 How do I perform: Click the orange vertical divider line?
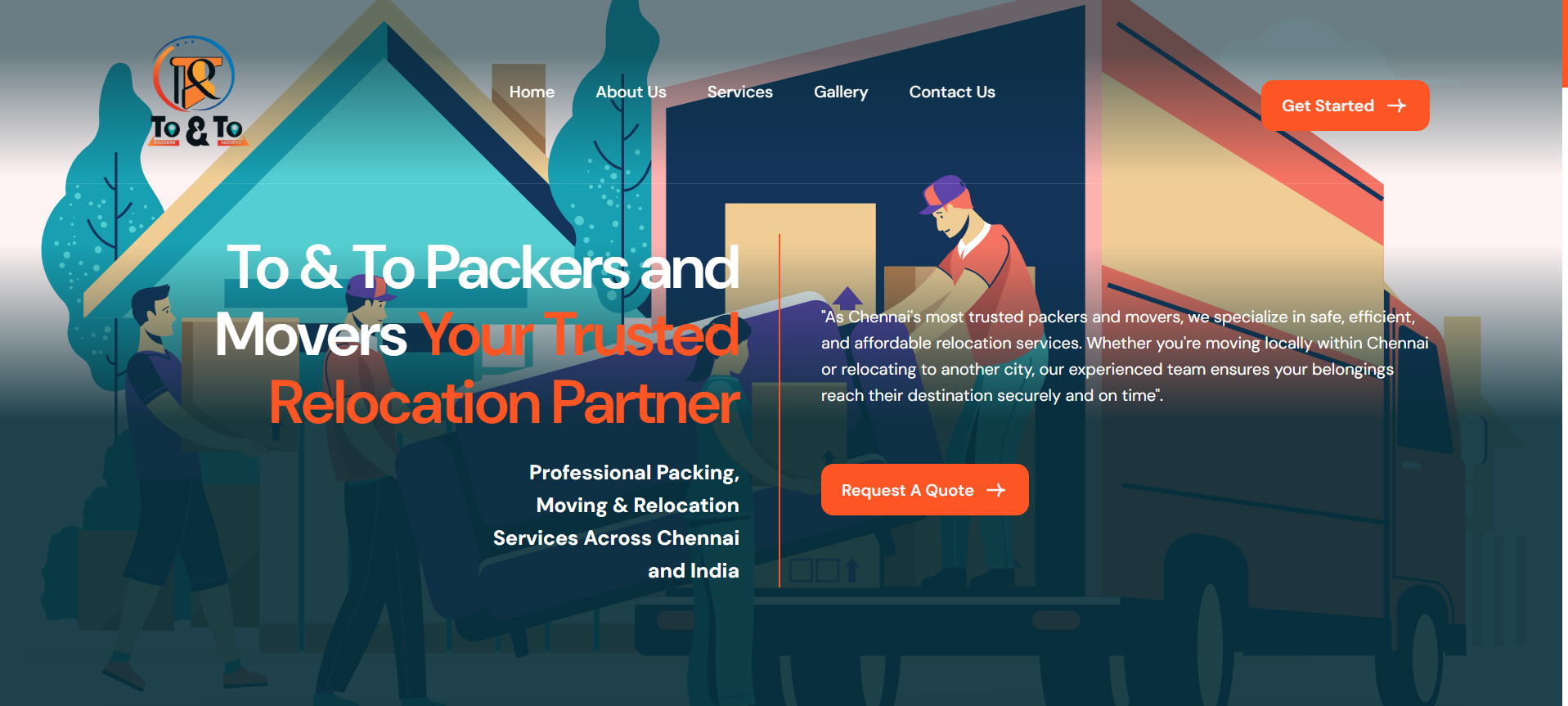coord(780,411)
